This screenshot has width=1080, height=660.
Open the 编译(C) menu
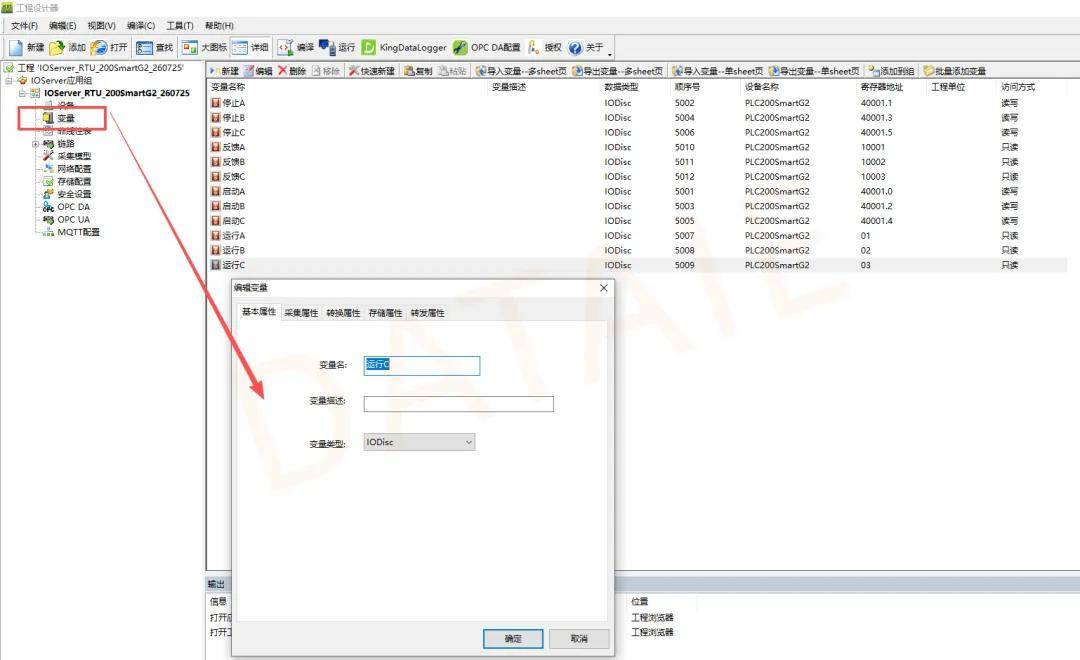click(x=141, y=25)
